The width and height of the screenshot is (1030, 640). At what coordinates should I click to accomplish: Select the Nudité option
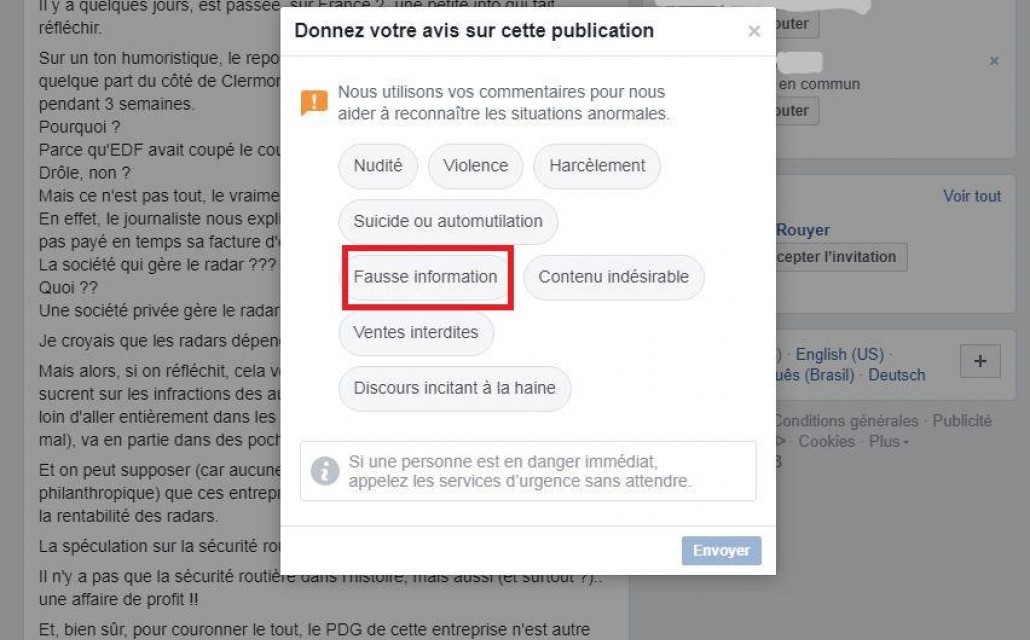point(378,166)
